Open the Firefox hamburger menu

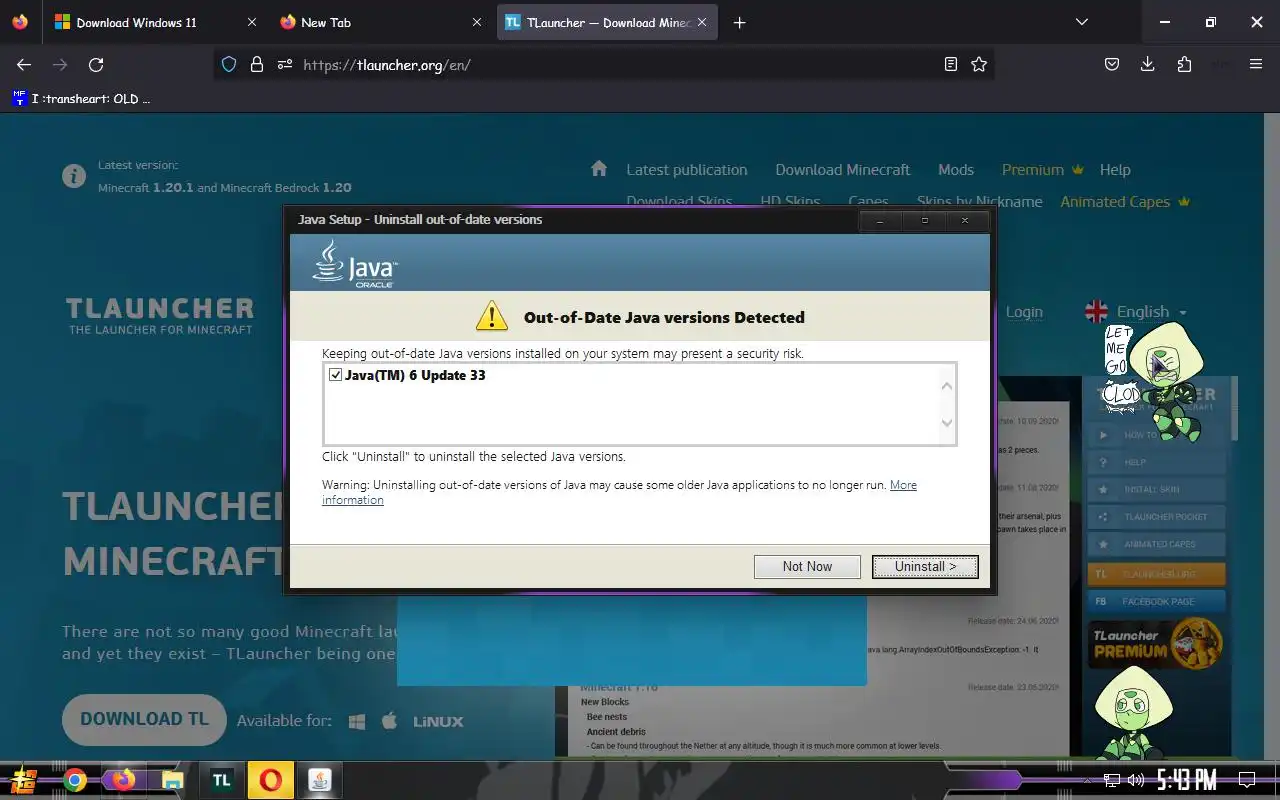coord(1256,64)
